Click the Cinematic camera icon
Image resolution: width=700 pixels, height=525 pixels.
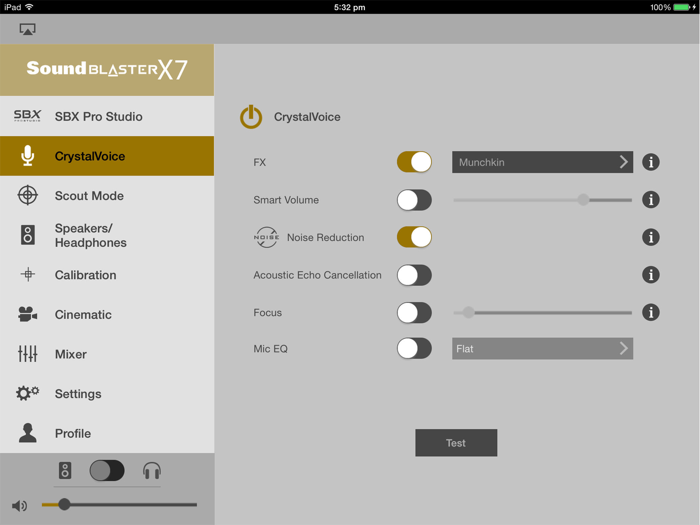(x=28, y=314)
